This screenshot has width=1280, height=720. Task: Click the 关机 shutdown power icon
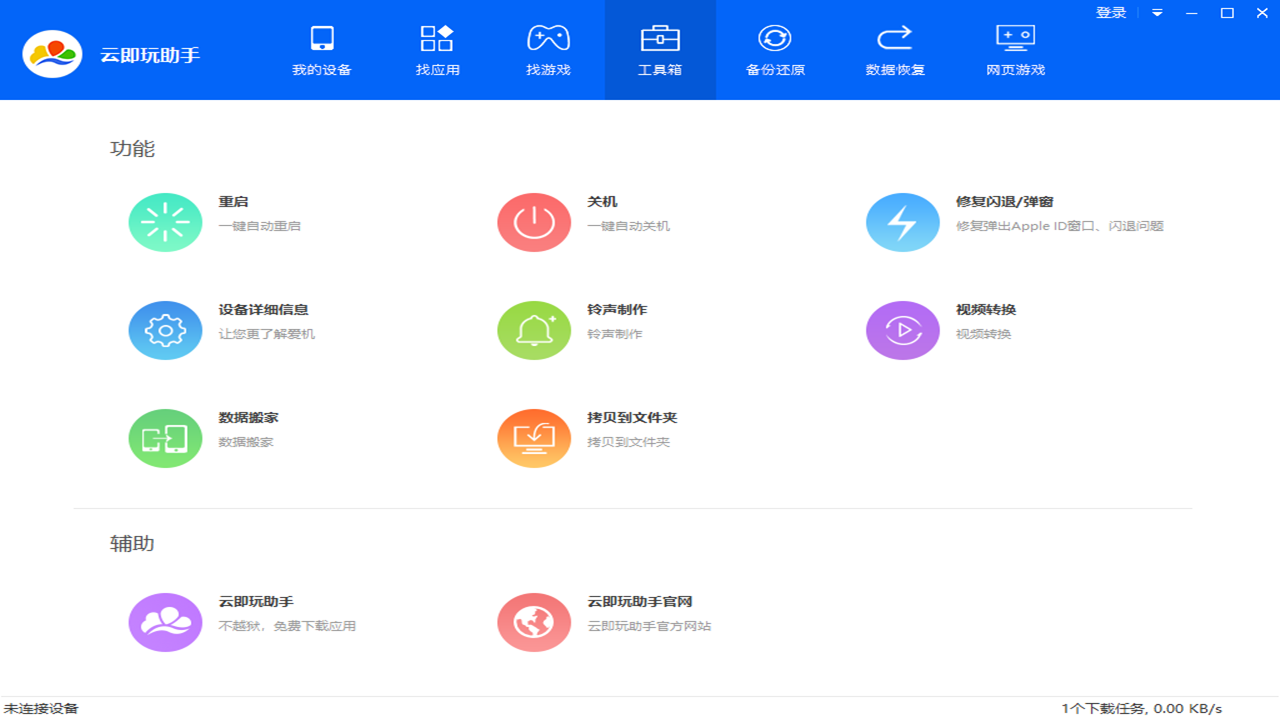pyautogui.click(x=533, y=221)
